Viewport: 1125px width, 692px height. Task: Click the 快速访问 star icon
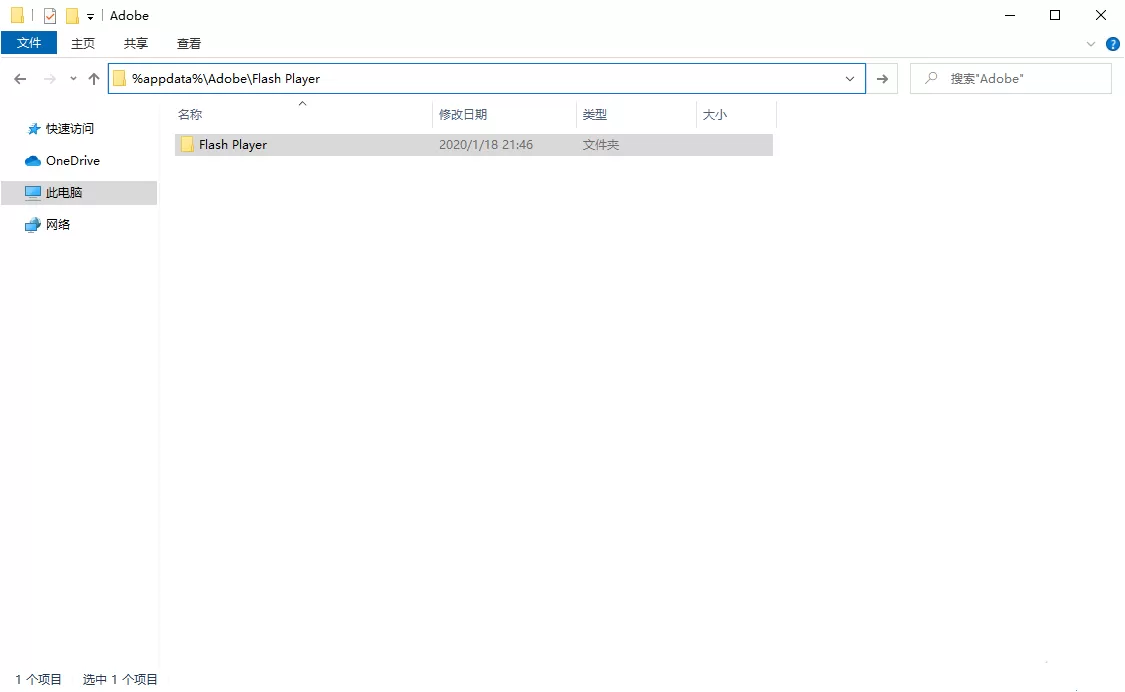[33, 129]
